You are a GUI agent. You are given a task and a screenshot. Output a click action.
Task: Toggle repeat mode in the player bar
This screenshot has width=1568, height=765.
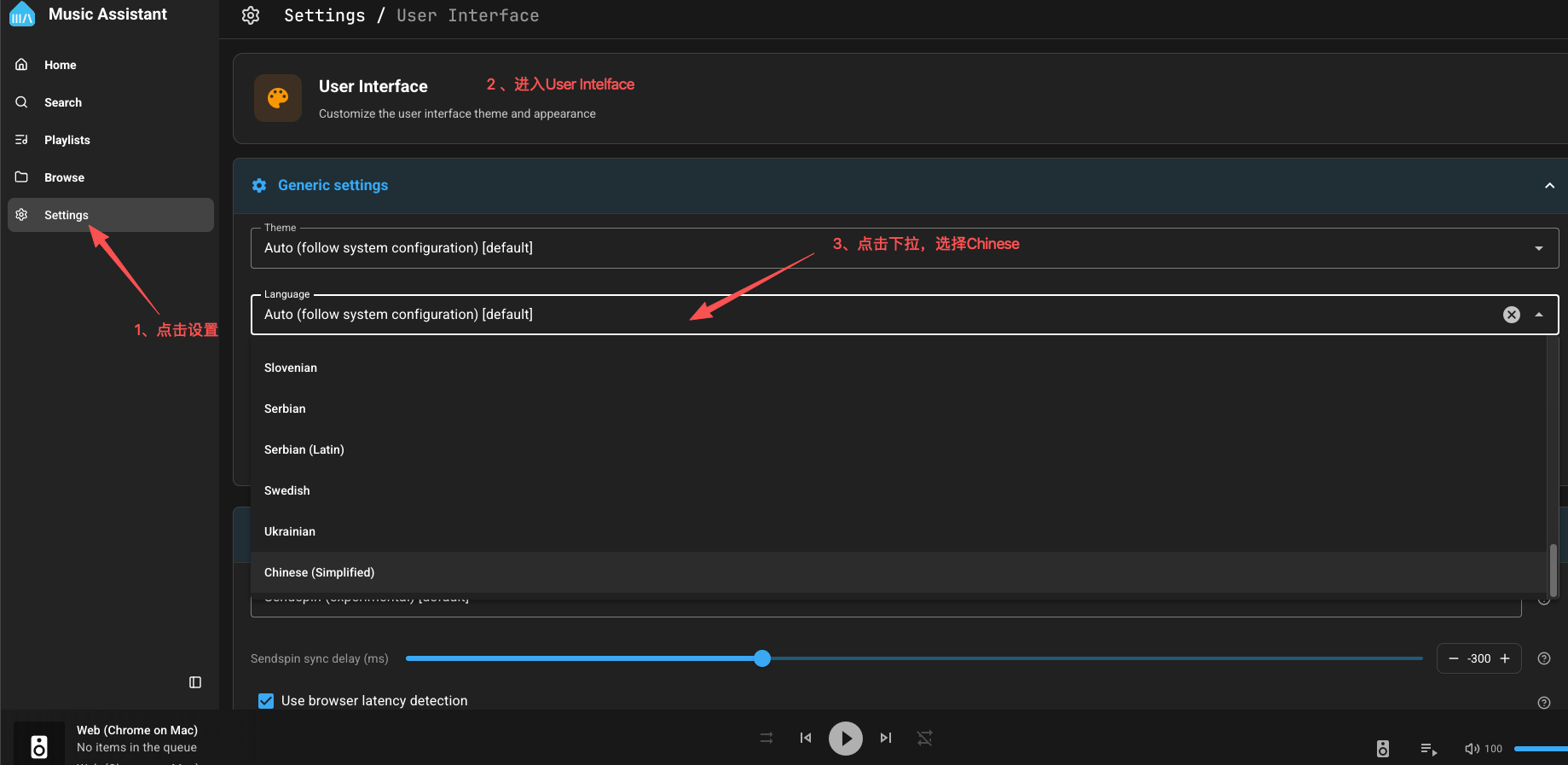(924, 739)
